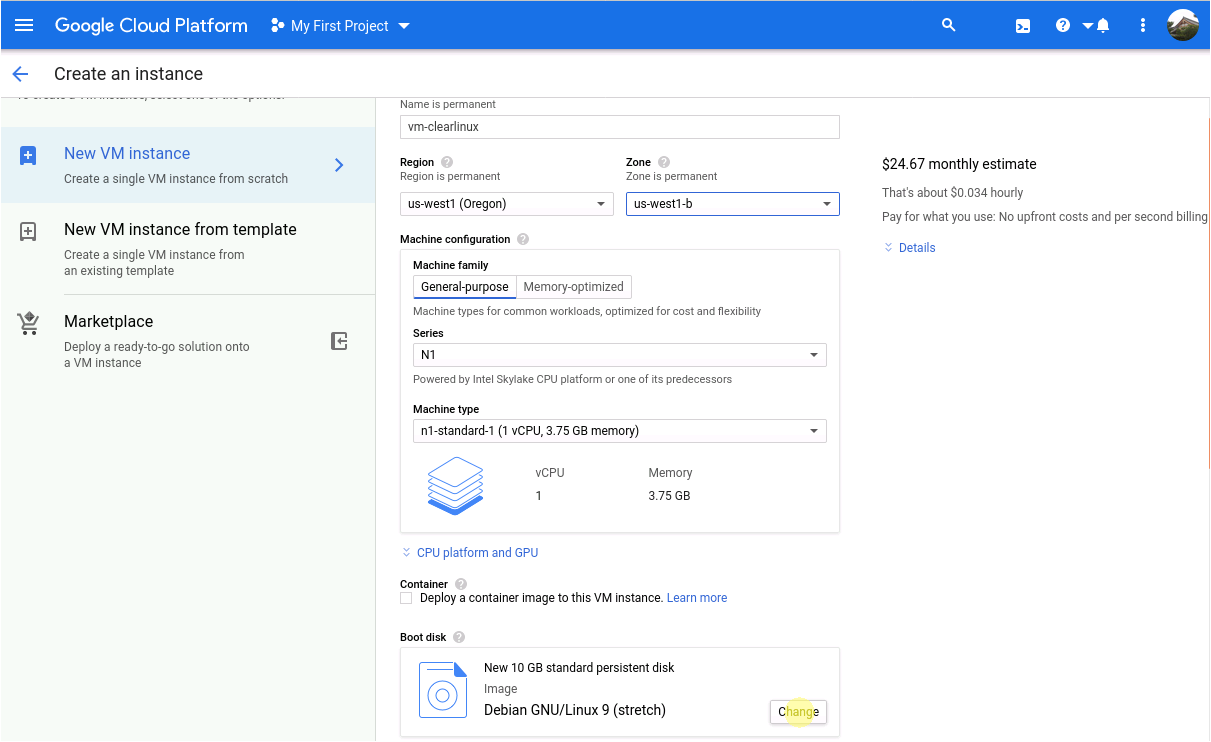This screenshot has height=742, width=1211.
Task: Click the boot disk image icon
Action: 443,690
